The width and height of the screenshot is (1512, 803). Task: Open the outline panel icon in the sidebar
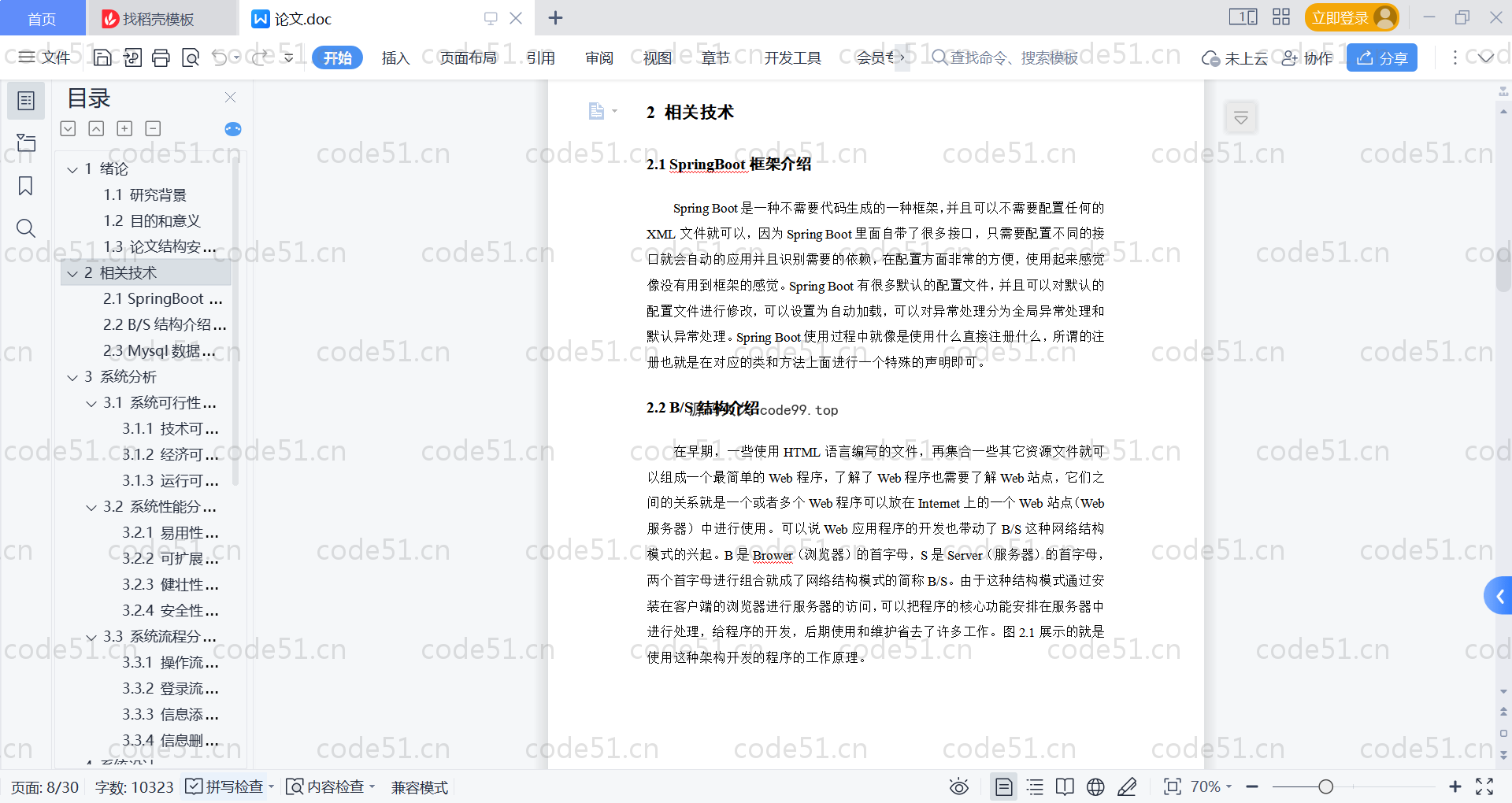[26, 101]
